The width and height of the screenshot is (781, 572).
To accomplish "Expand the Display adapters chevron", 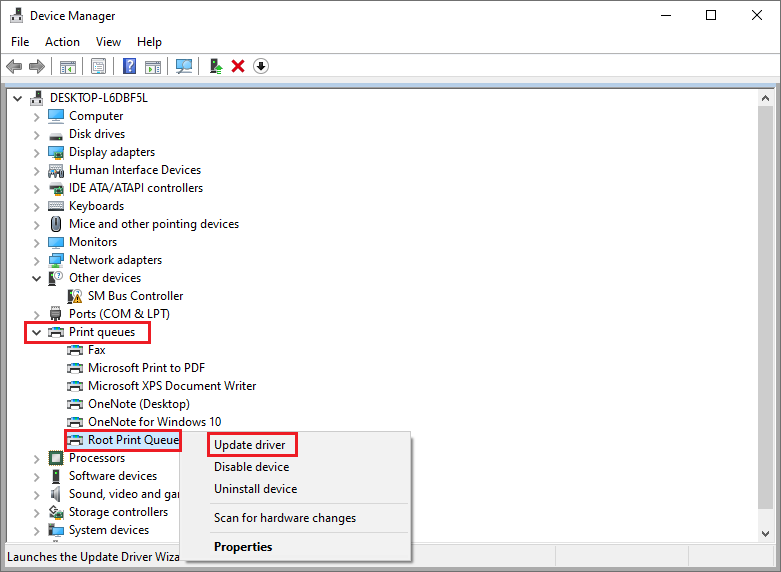I will 36,152.
